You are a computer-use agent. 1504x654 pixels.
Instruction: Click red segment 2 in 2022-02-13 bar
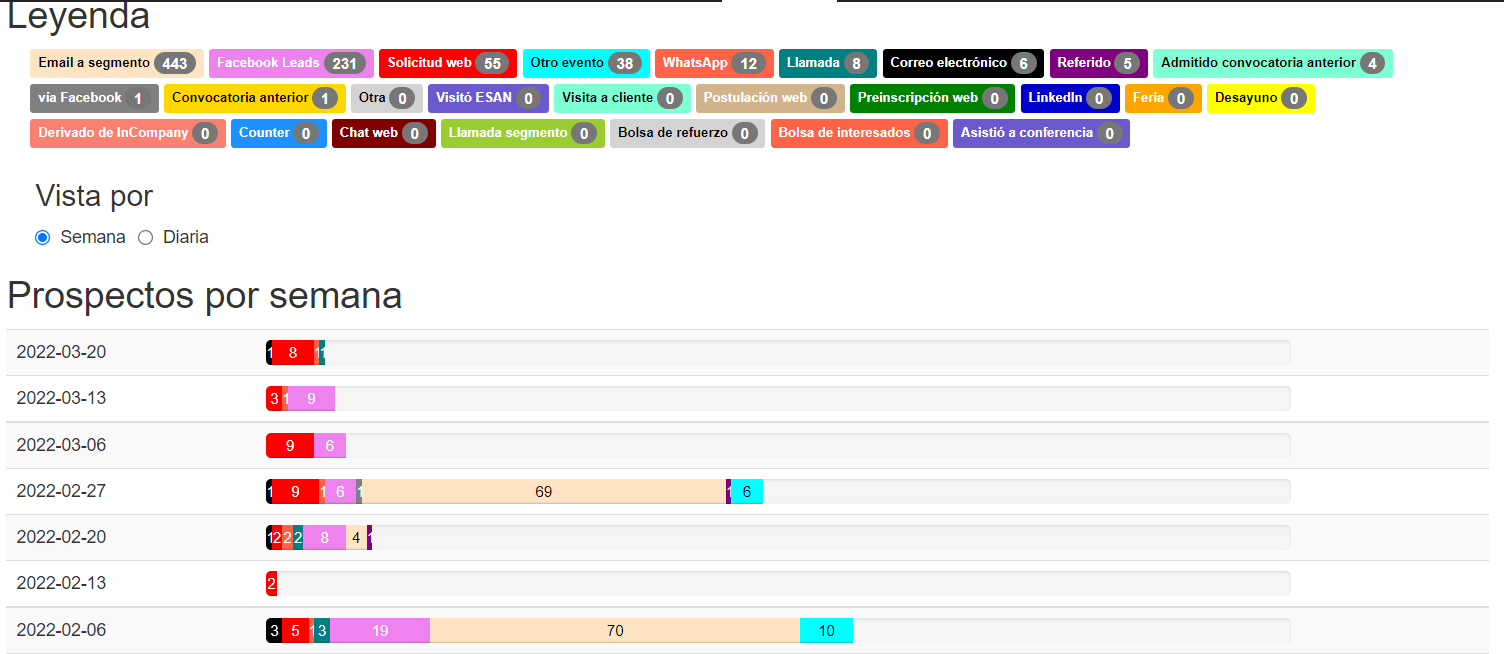(x=271, y=583)
